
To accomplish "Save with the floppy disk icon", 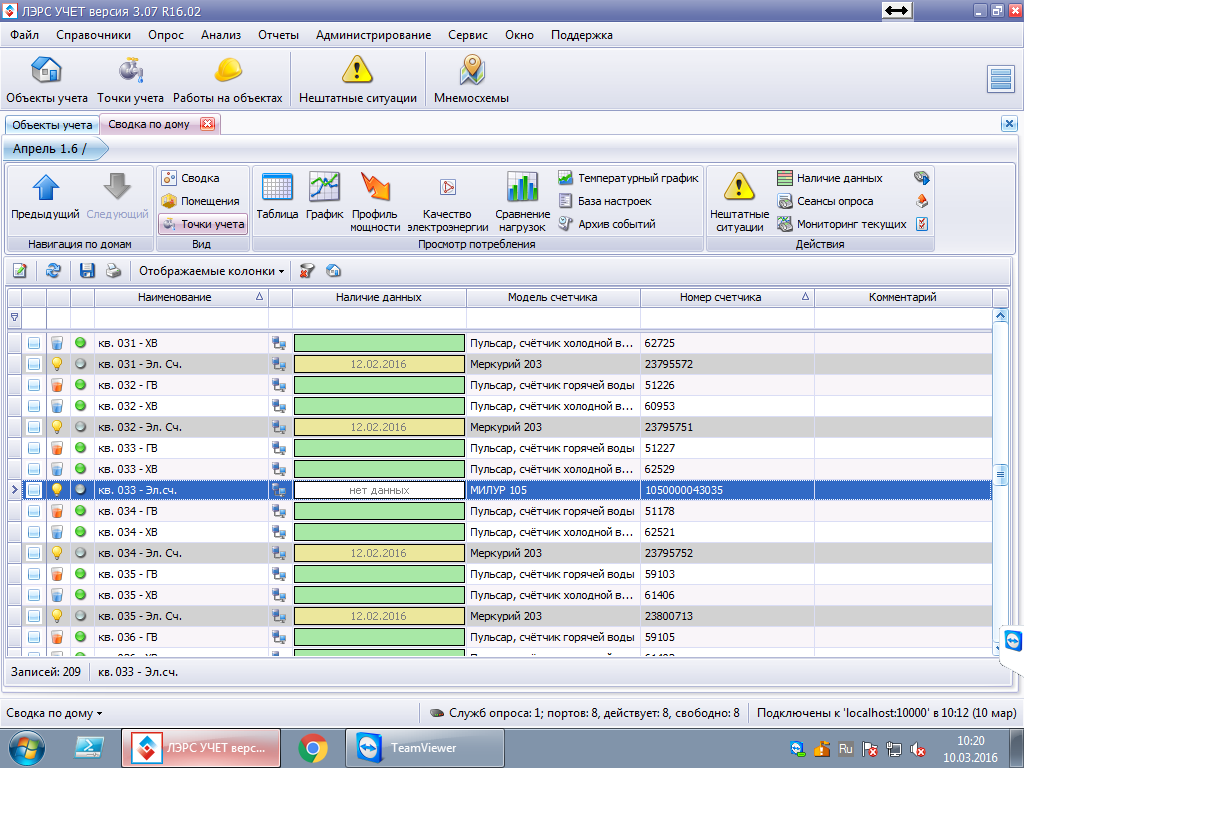I will [87, 271].
